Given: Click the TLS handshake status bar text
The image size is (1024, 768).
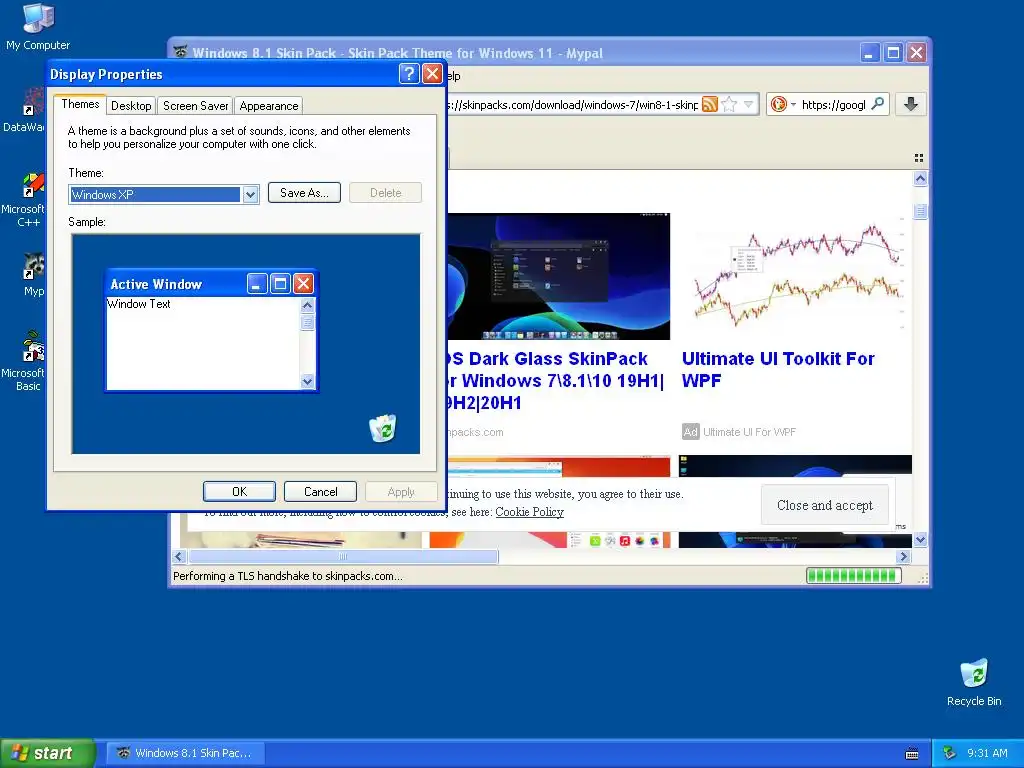Looking at the screenshot, I should [x=287, y=576].
